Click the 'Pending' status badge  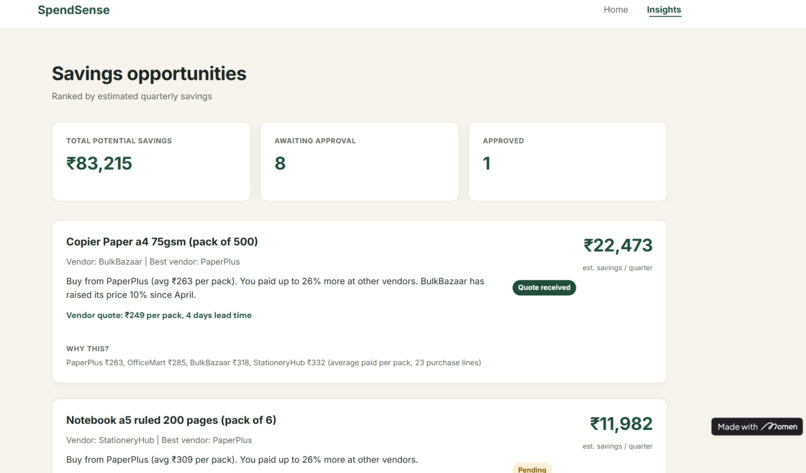[532, 468]
